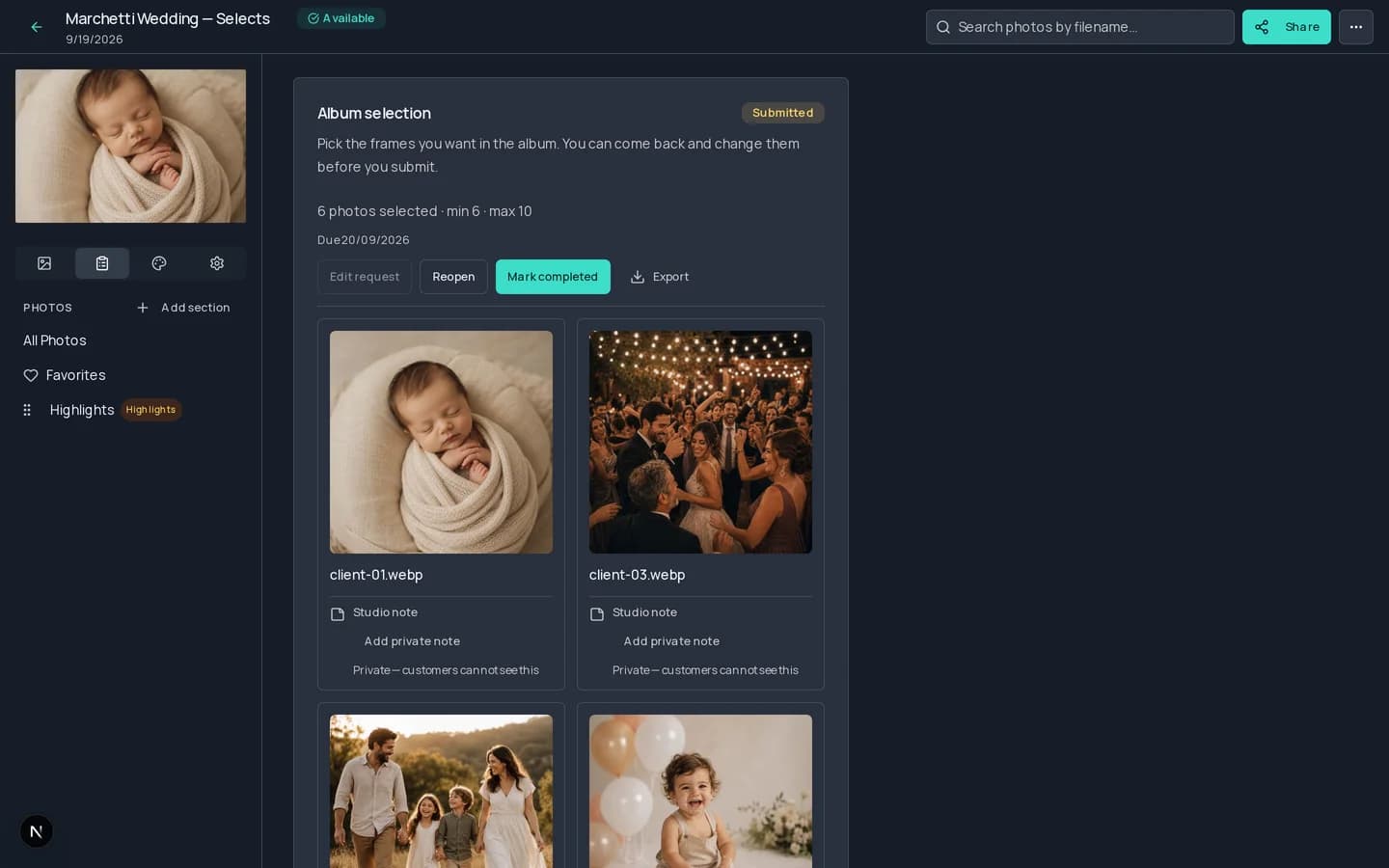Image resolution: width=1389 pixels, height=868 pixels.
Task: Click the PHOTOS sidebar heading
Action: click(x=47, y=308)
